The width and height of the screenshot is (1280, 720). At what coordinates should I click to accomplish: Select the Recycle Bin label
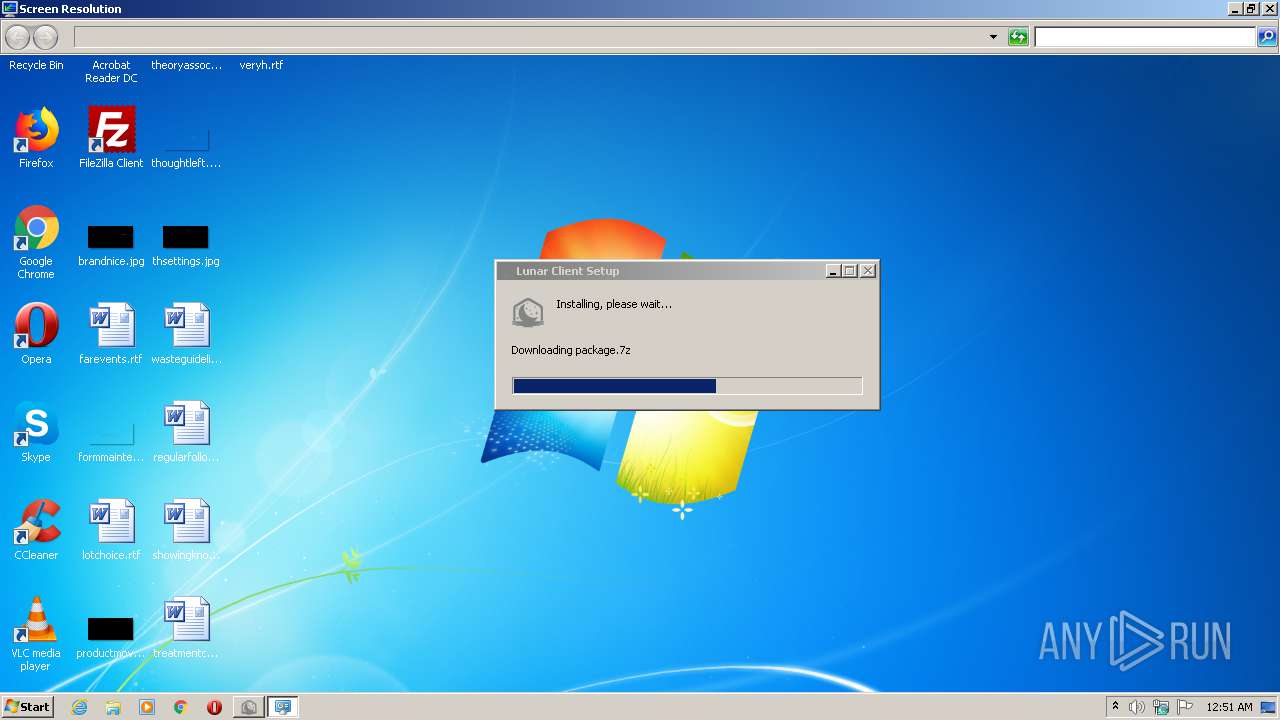[x=36, y=65]
